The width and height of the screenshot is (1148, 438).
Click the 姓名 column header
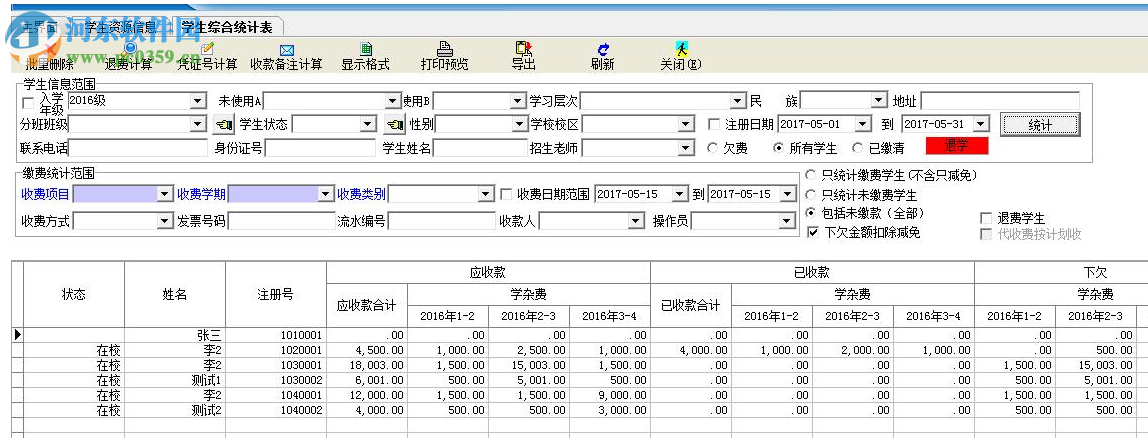[175, 294]
